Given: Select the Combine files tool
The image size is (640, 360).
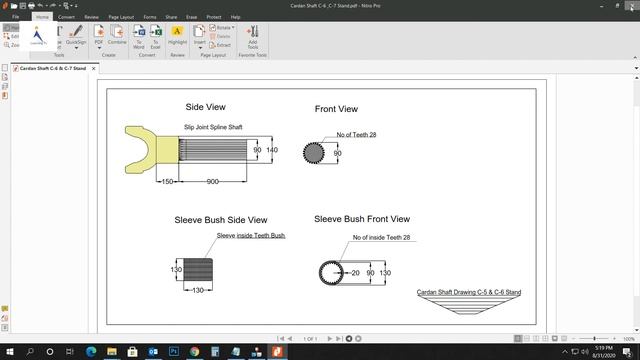Looking at the screenshot, I should [117, 35].
